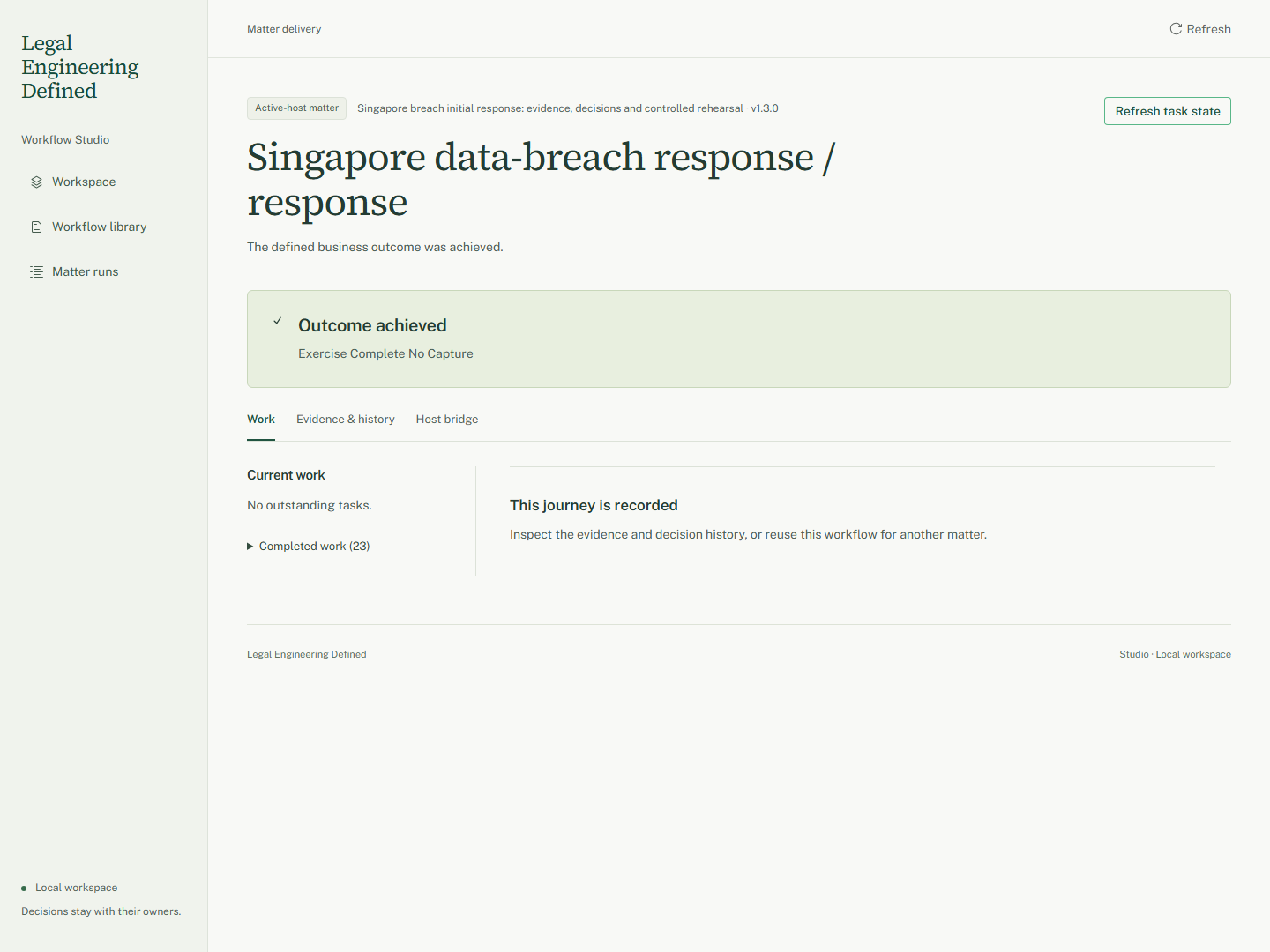Click the Active-host matter badge
Image resolution: width=1270 pixels, height=952 pixels.
296,108
